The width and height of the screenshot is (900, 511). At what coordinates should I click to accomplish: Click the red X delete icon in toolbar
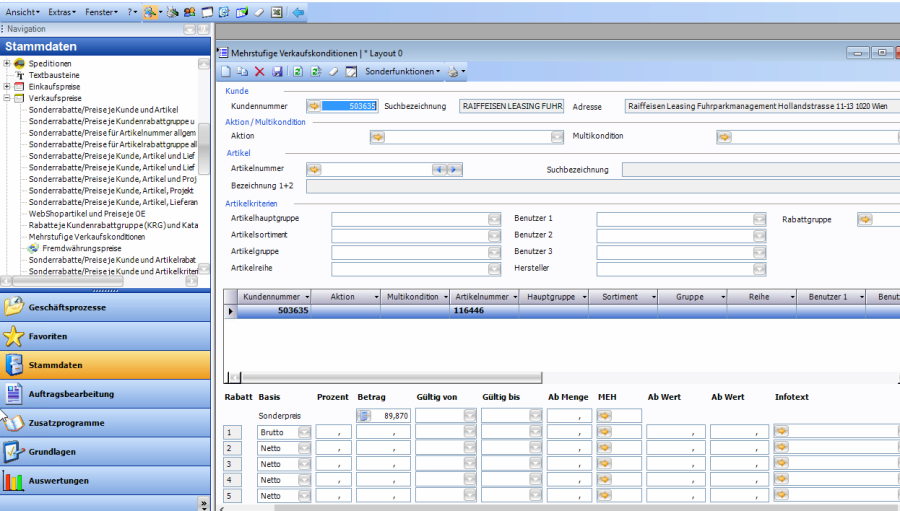pos(260,72)
